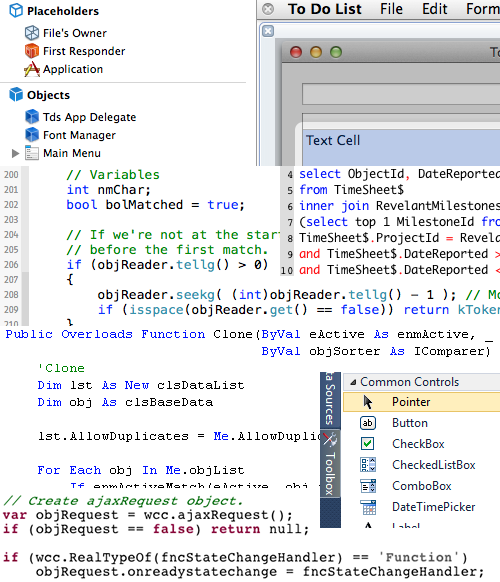Viewport: 500px width, 582px height.
Task: Click the green zoom window light
Action: [x=336, y=52]
